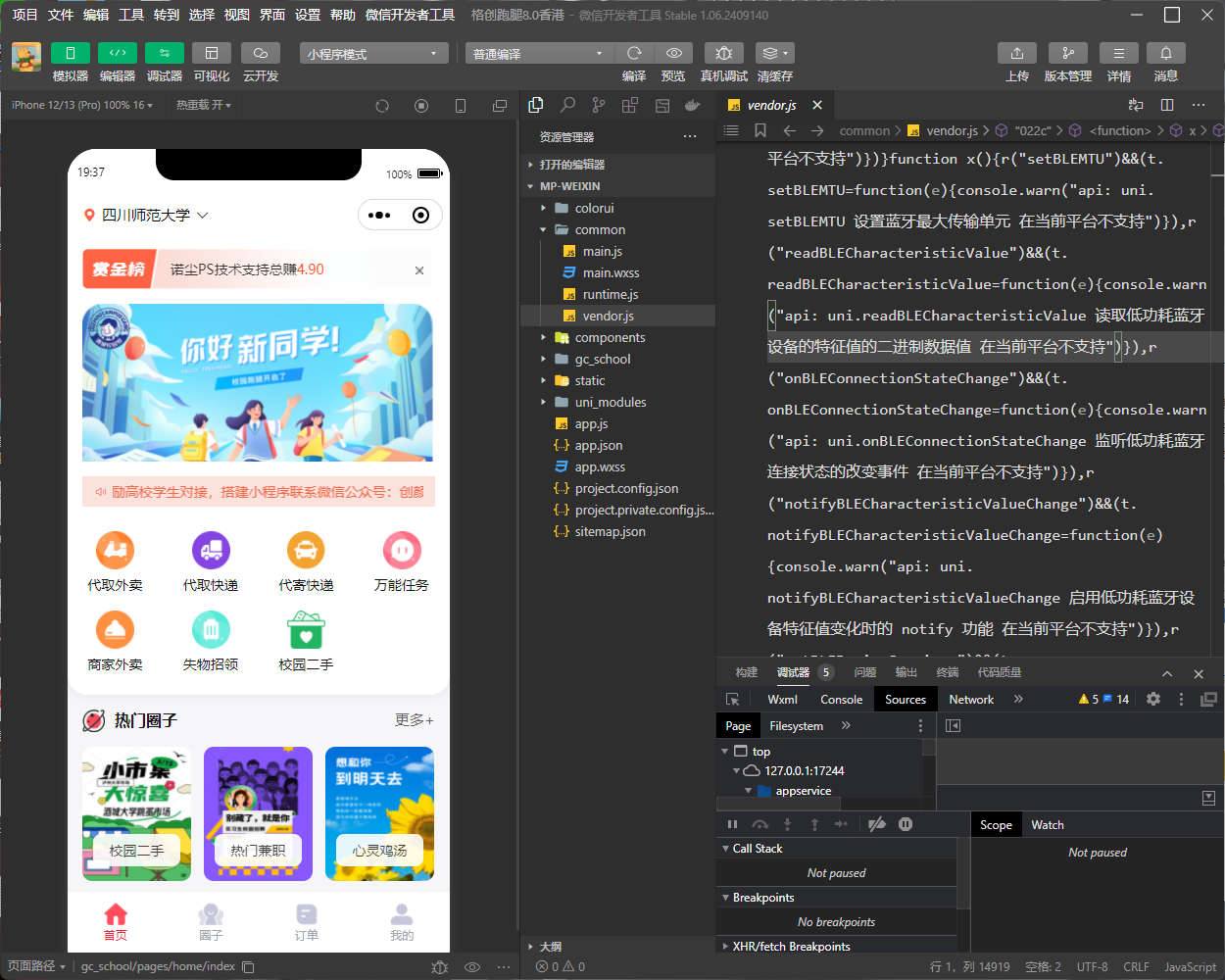Open app.json in the file explorer

[x=599, y=445]
